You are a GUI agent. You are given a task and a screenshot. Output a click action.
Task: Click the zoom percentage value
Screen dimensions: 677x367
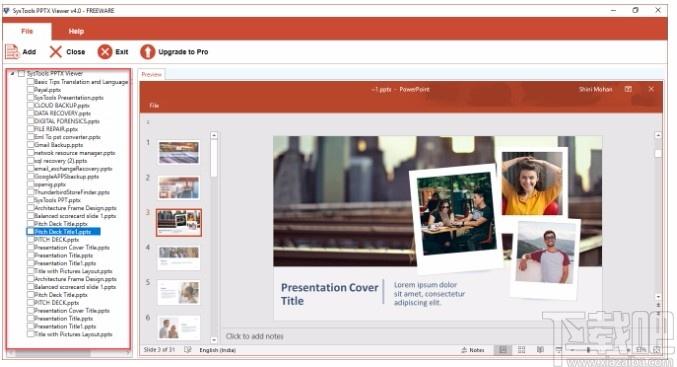641,350
